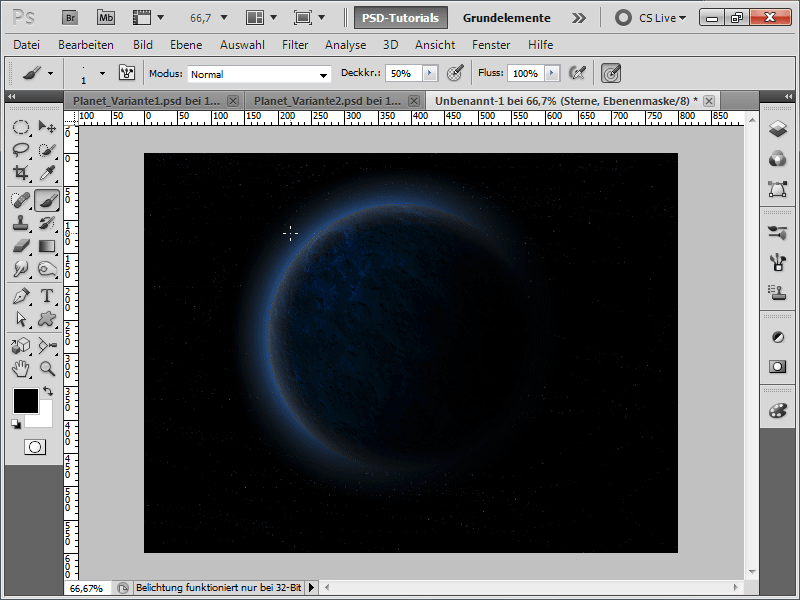Select the Eyedropper tool
Screen dimensions: 800x600
click(47, 172)
